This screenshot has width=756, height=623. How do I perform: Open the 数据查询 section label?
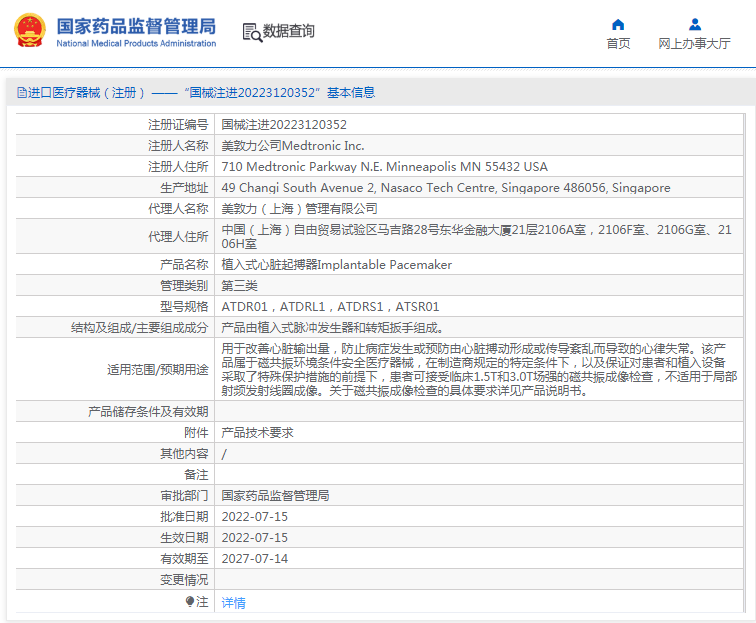point(289,32)
